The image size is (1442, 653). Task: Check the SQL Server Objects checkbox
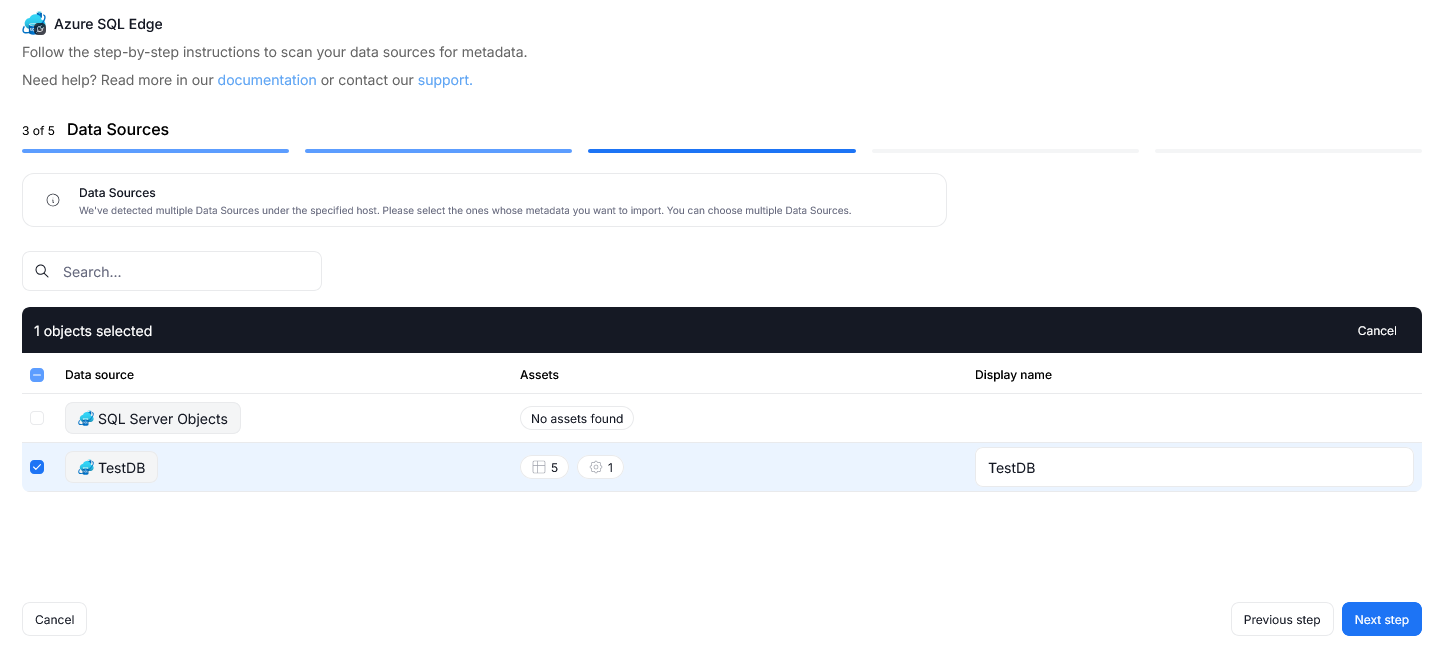[x=37, y=418]
